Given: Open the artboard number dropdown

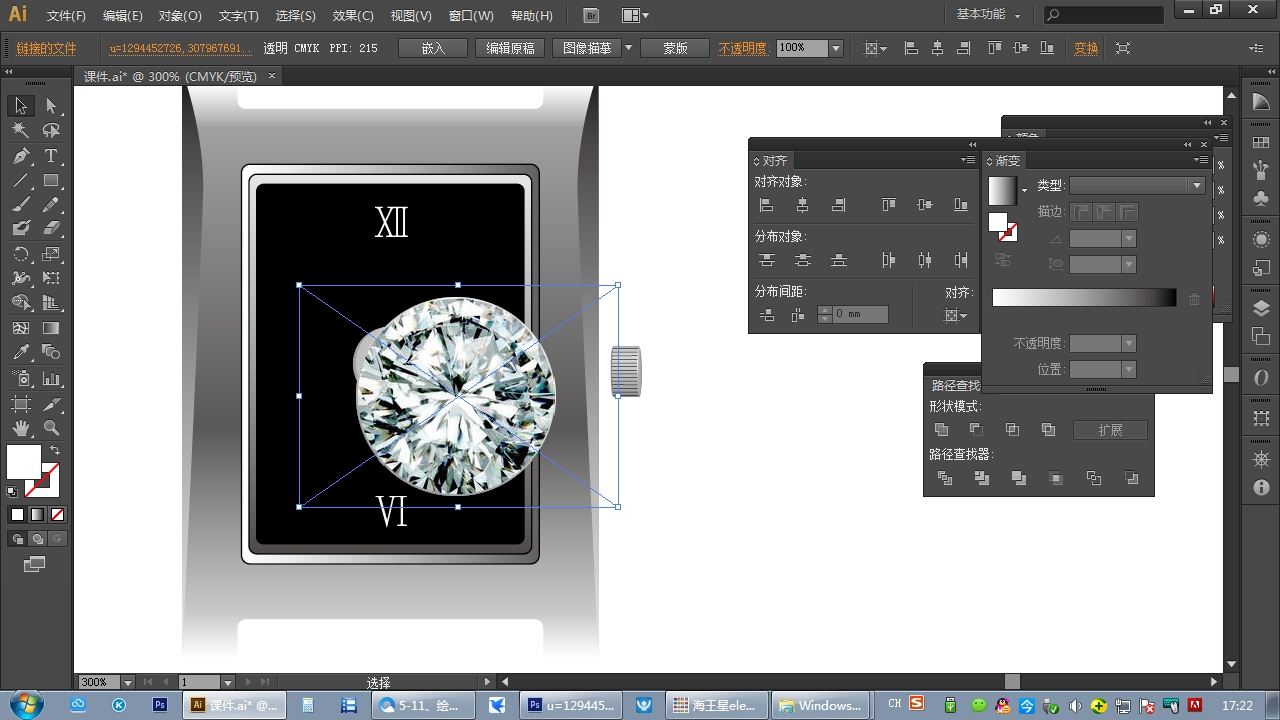Looking at the screenshot, I should [228, 682].
